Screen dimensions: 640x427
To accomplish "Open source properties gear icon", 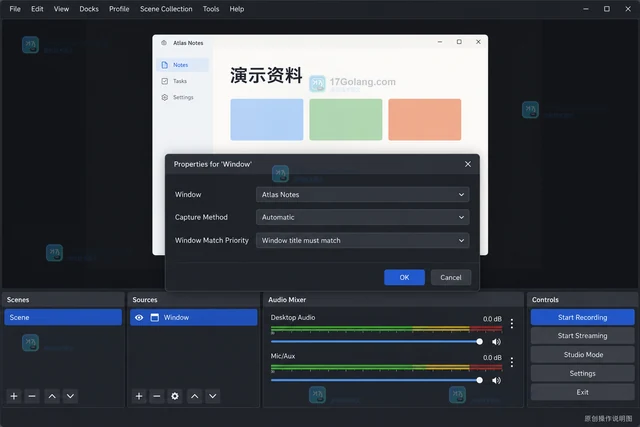I will (x=175, y=396).
